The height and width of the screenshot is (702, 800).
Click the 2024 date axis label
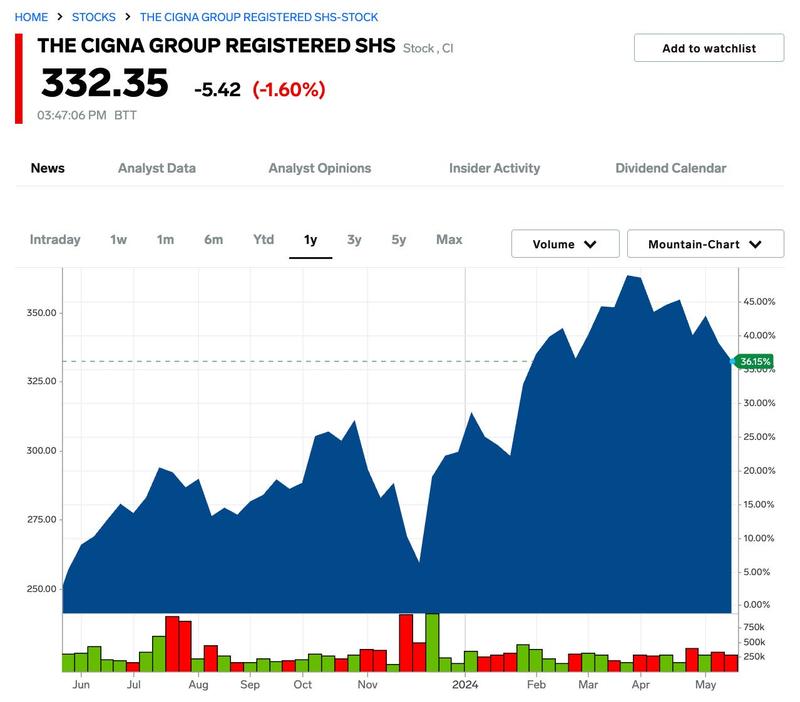pos(465,685)
